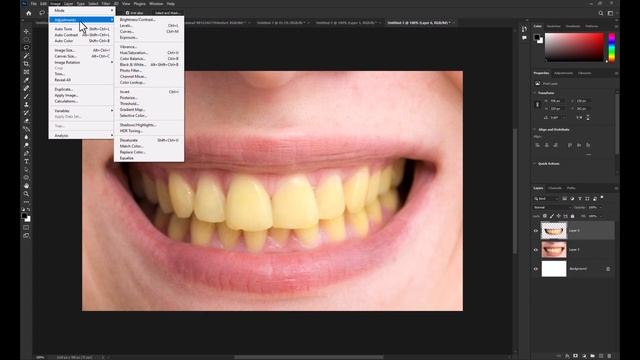640x360 pixels.
Task: Select the Eyedropper tool
Action: 26,80
